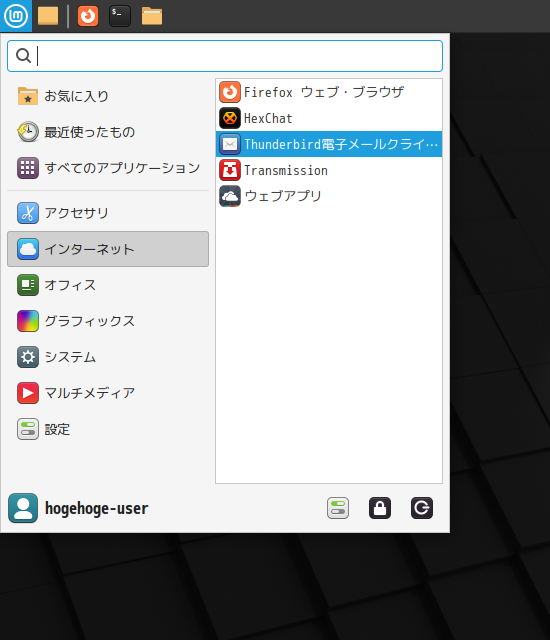
Task: Click the hogehoge-user avatar icon
Action: 23,508
